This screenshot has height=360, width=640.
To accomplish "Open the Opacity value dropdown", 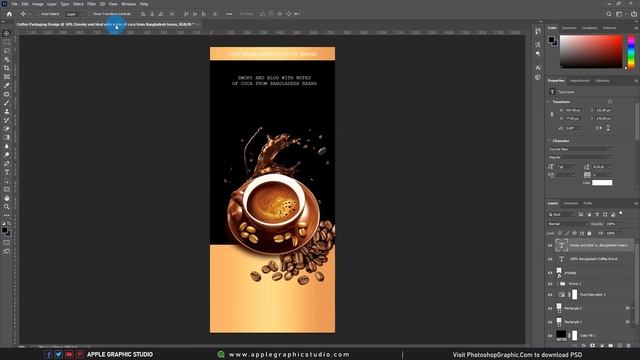I will point(612,224).
